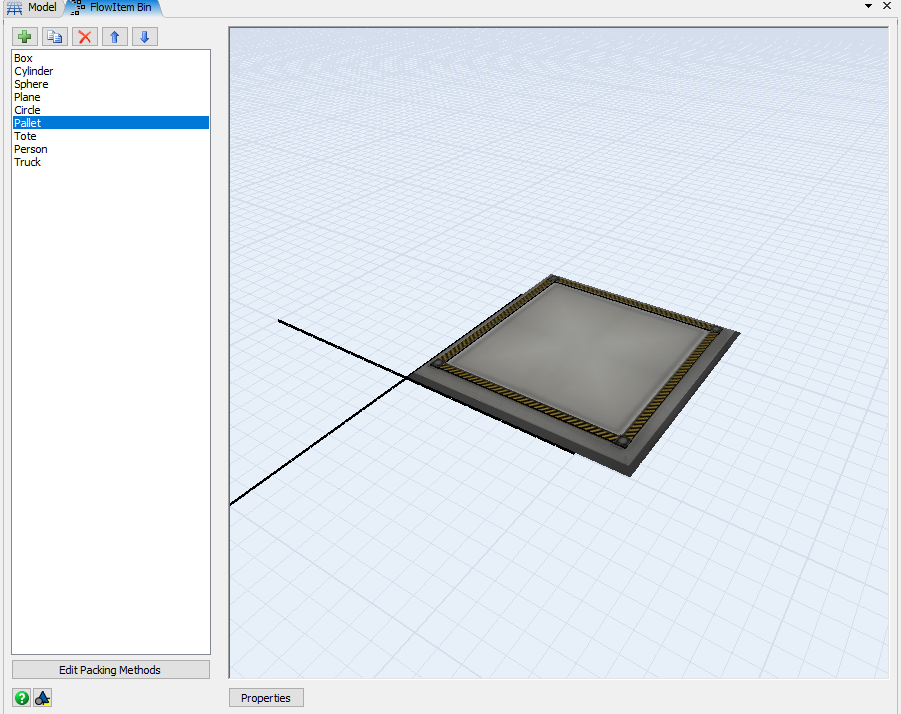
Task: Select the Tote flowitem entry
Action: (25, 136)
